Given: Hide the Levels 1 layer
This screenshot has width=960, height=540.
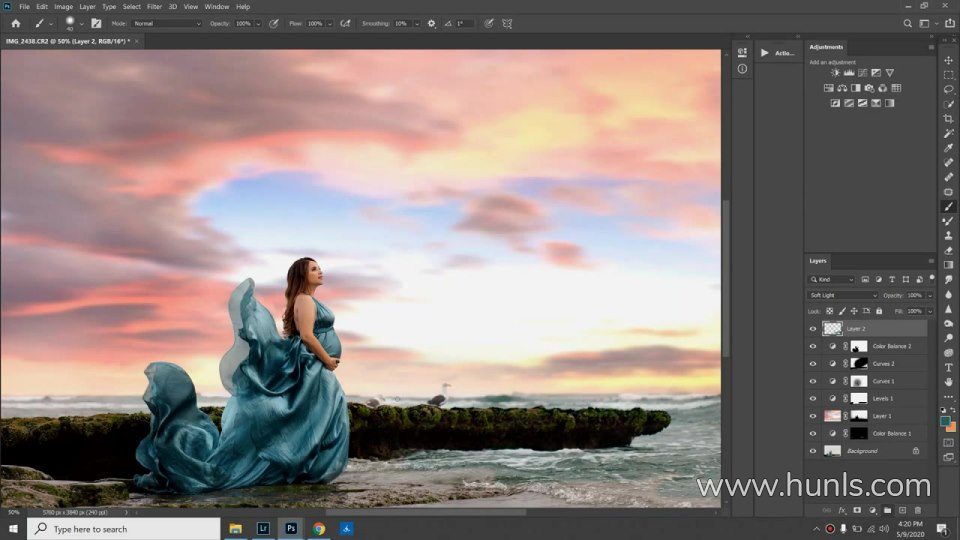Looking at the screenshot, I should click(812, 398).
